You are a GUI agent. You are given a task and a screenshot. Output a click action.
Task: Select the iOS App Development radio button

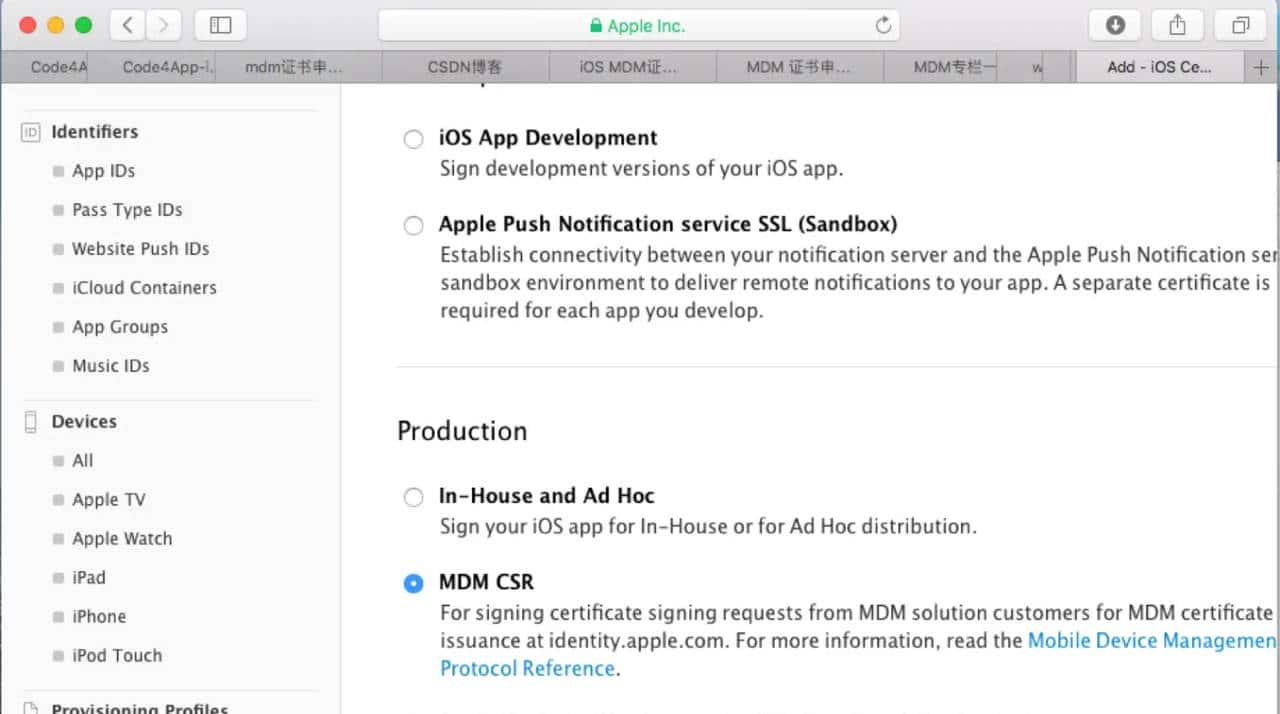413,139
